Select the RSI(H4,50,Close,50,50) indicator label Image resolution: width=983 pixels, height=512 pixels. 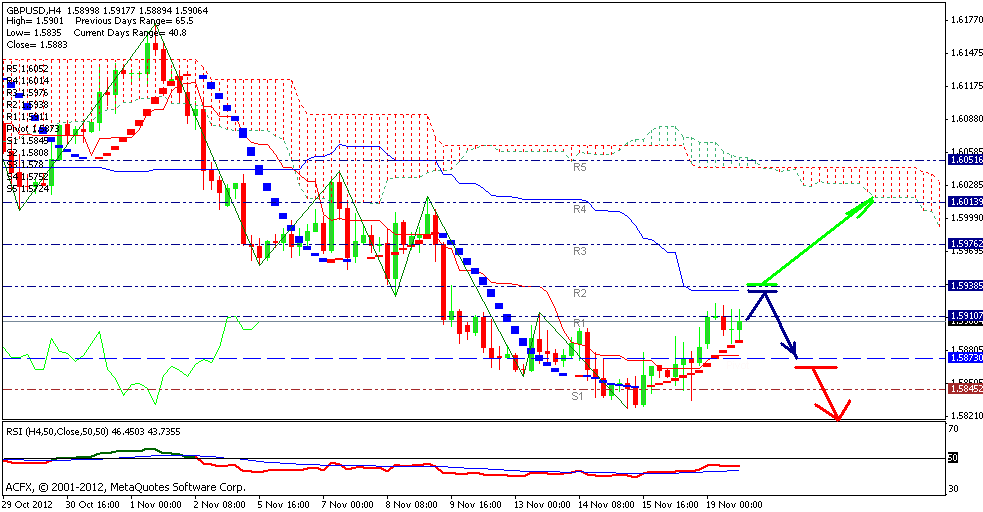(70, 430)
